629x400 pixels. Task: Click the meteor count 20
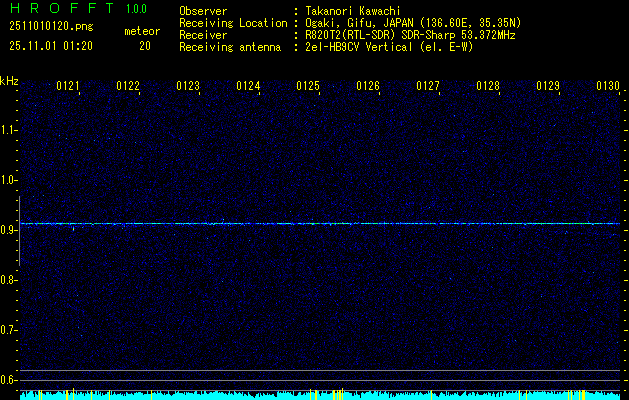(145, 46)
